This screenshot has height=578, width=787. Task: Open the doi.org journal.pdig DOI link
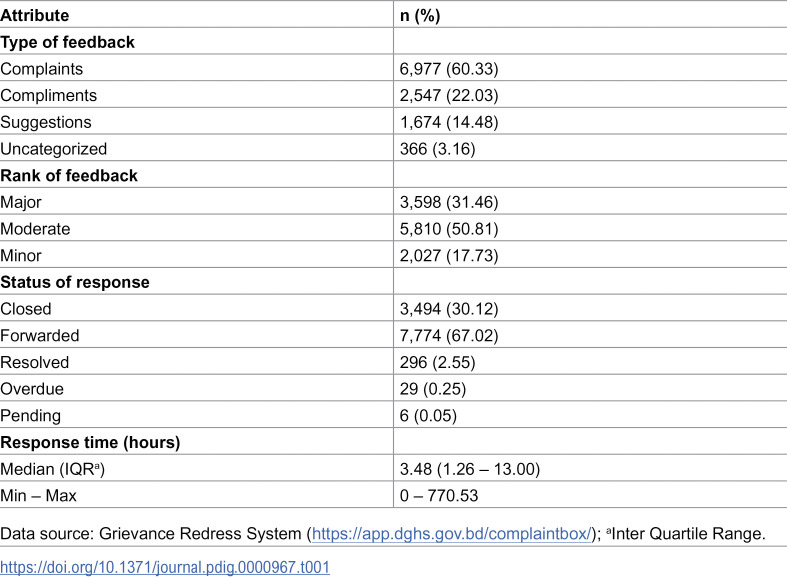pyautogui.click(x=165, y=567)
